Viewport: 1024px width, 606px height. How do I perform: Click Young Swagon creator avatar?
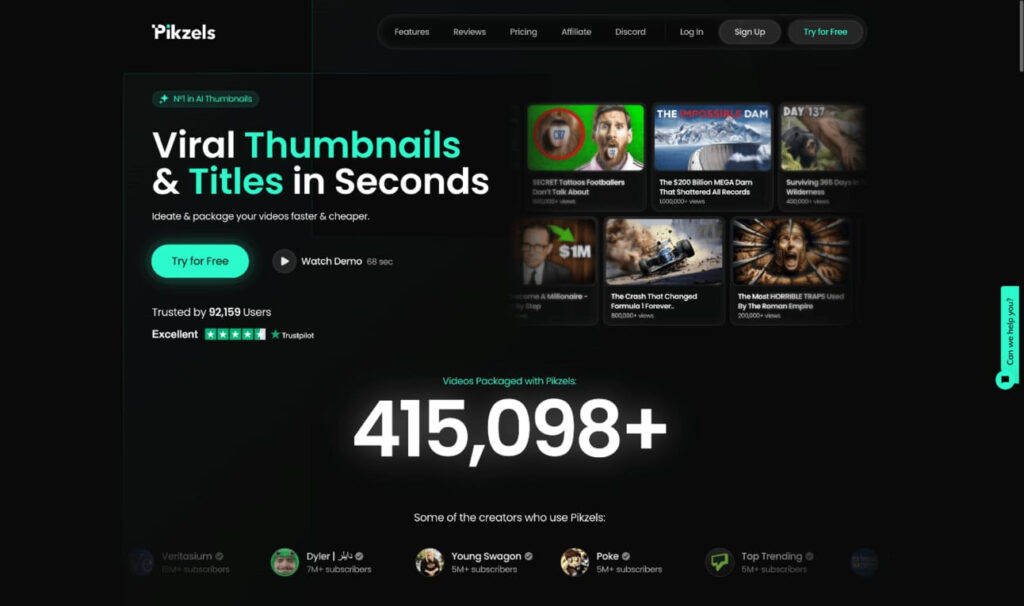pos(429,562)
